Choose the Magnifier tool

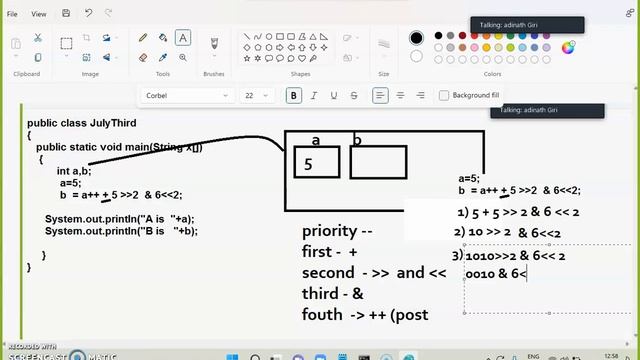[x=183, y=58]
